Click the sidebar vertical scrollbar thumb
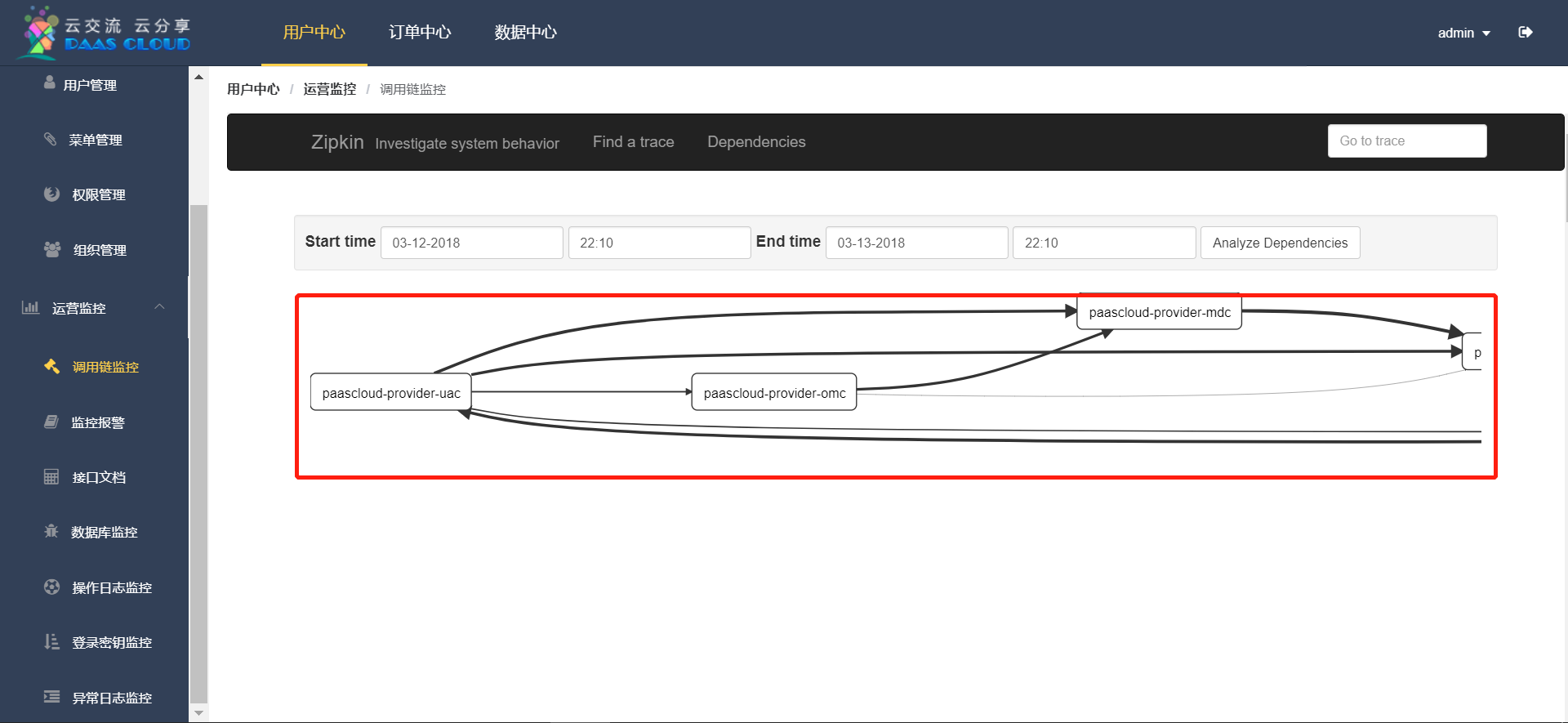 (198, 453)
